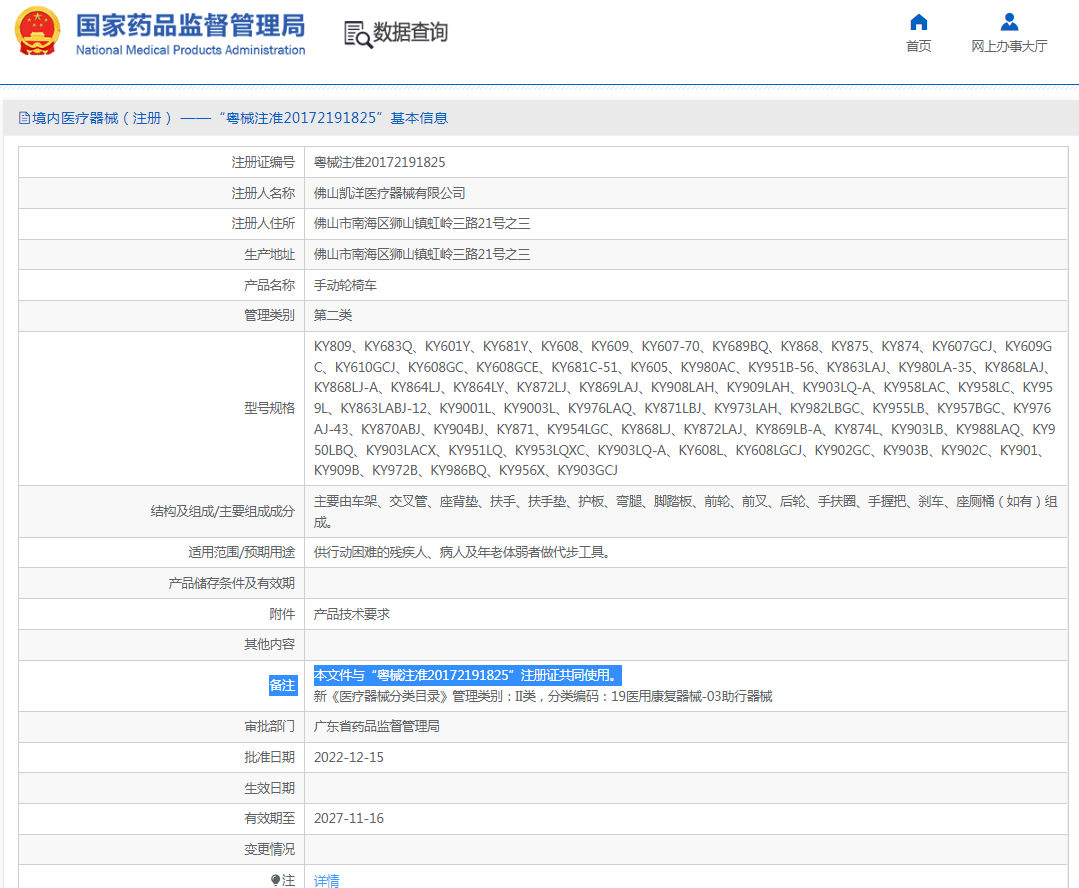Click the highlighted 备注 row label
This screenshot has height=888, width=1079.
[x=282, y=685]
